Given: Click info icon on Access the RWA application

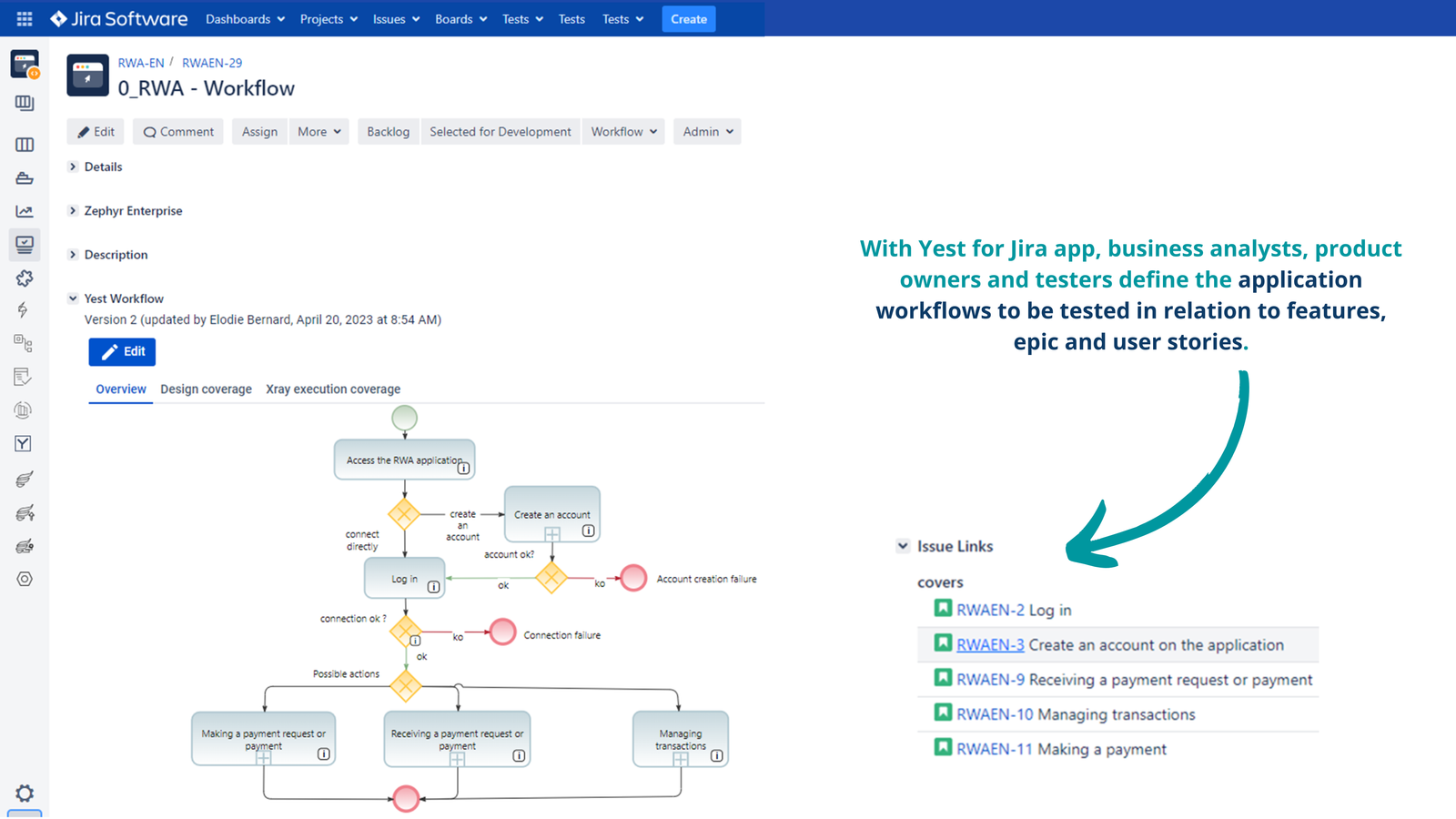Looking at the screenshot, I should coord(464,469).
